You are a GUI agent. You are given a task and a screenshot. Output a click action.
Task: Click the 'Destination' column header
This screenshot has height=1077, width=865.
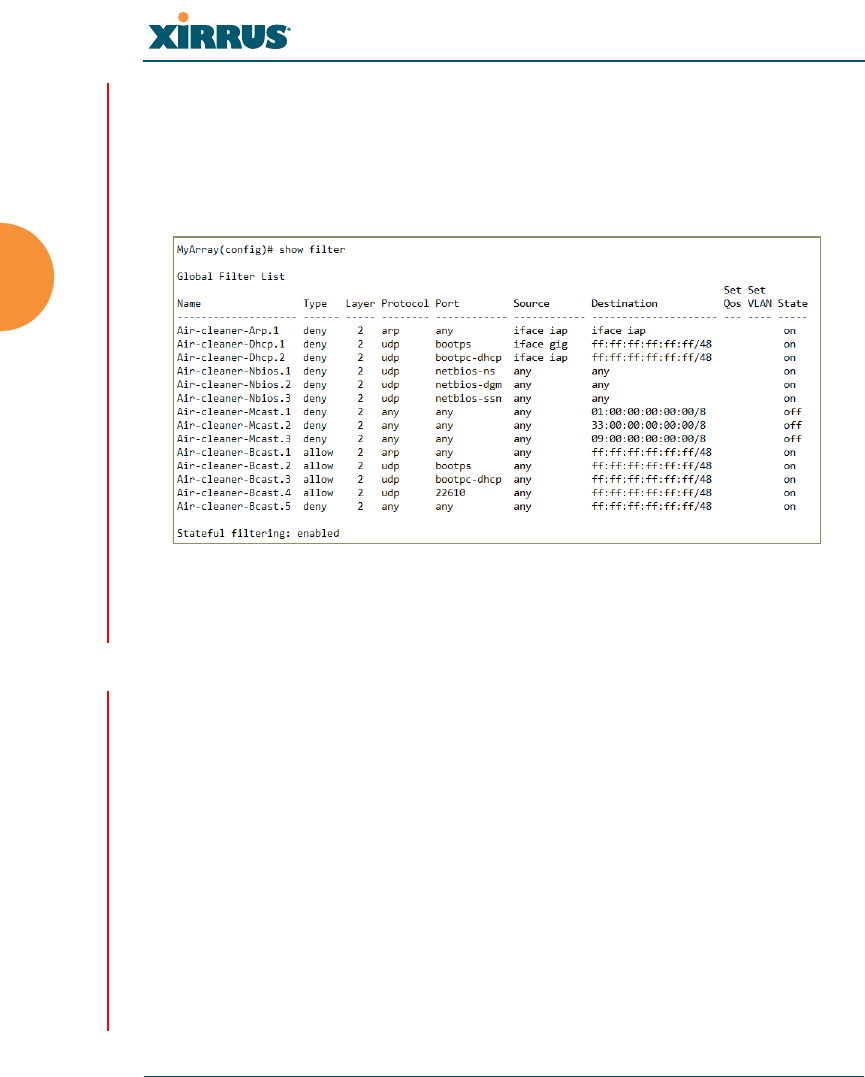(625, 304)
